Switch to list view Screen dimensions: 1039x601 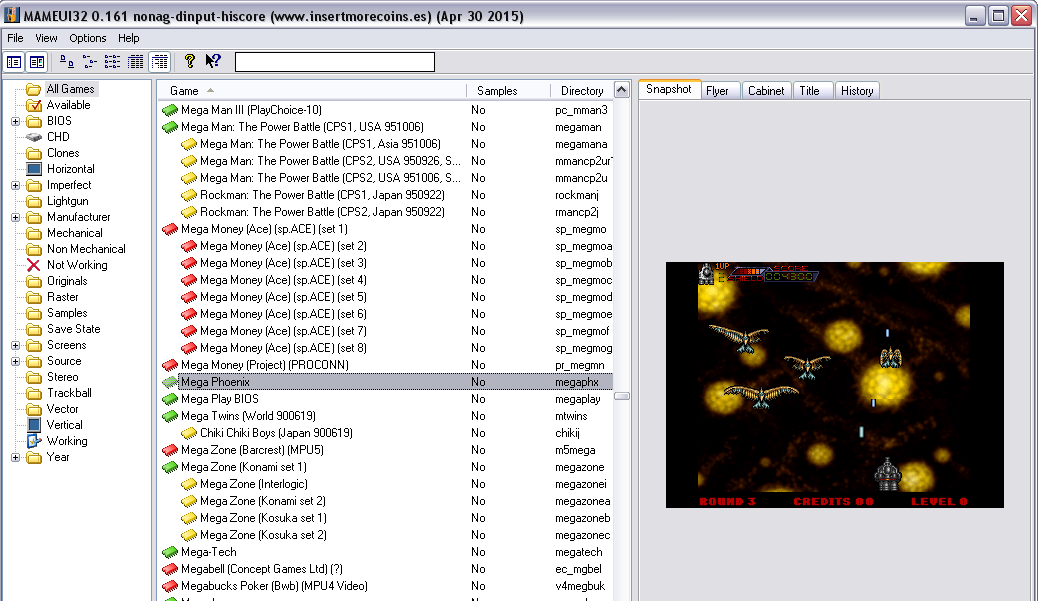113,62
